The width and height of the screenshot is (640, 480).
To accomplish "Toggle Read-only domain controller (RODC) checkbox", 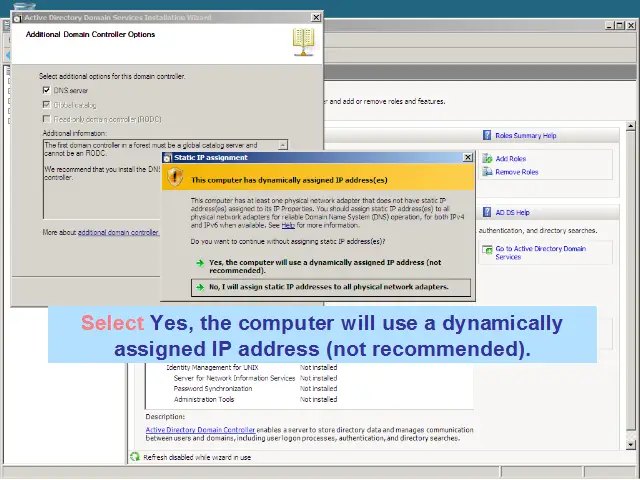I will (x=47, y=119).
